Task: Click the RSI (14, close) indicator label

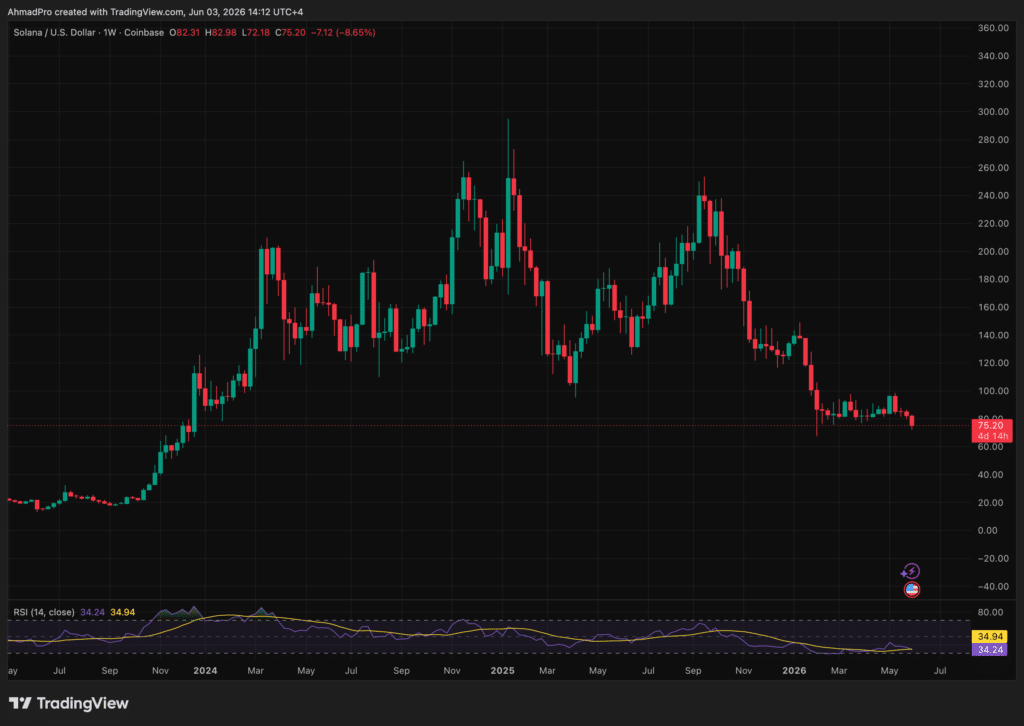Action: pos(44,612)
